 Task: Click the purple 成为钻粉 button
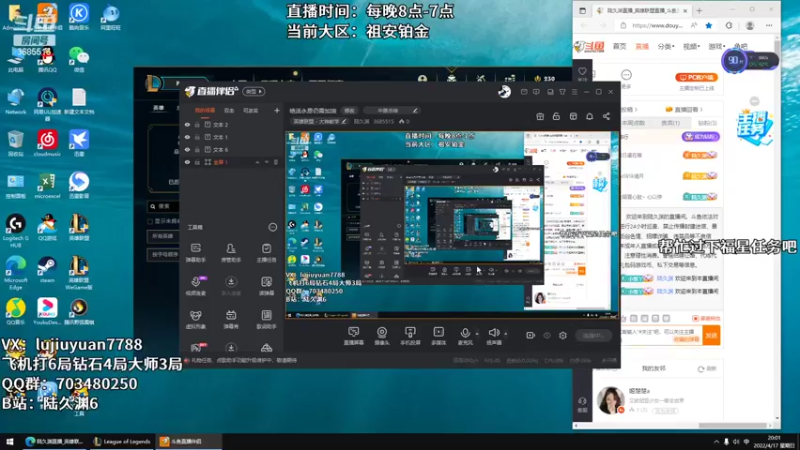coord(701,137)
